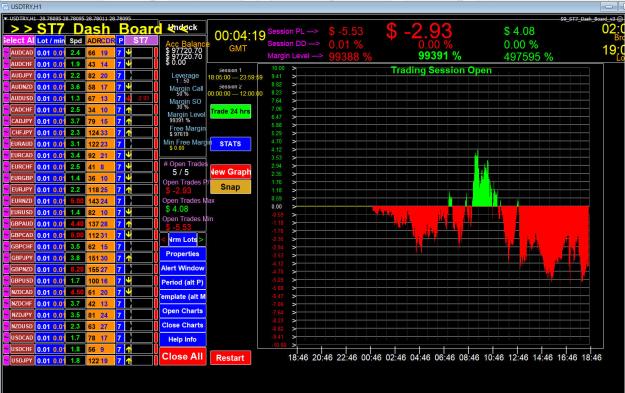625x393 pixels.
Task: Click the period cell 7 in NZDCHF row
Action: pyautogui.click(x=120, y=304)
